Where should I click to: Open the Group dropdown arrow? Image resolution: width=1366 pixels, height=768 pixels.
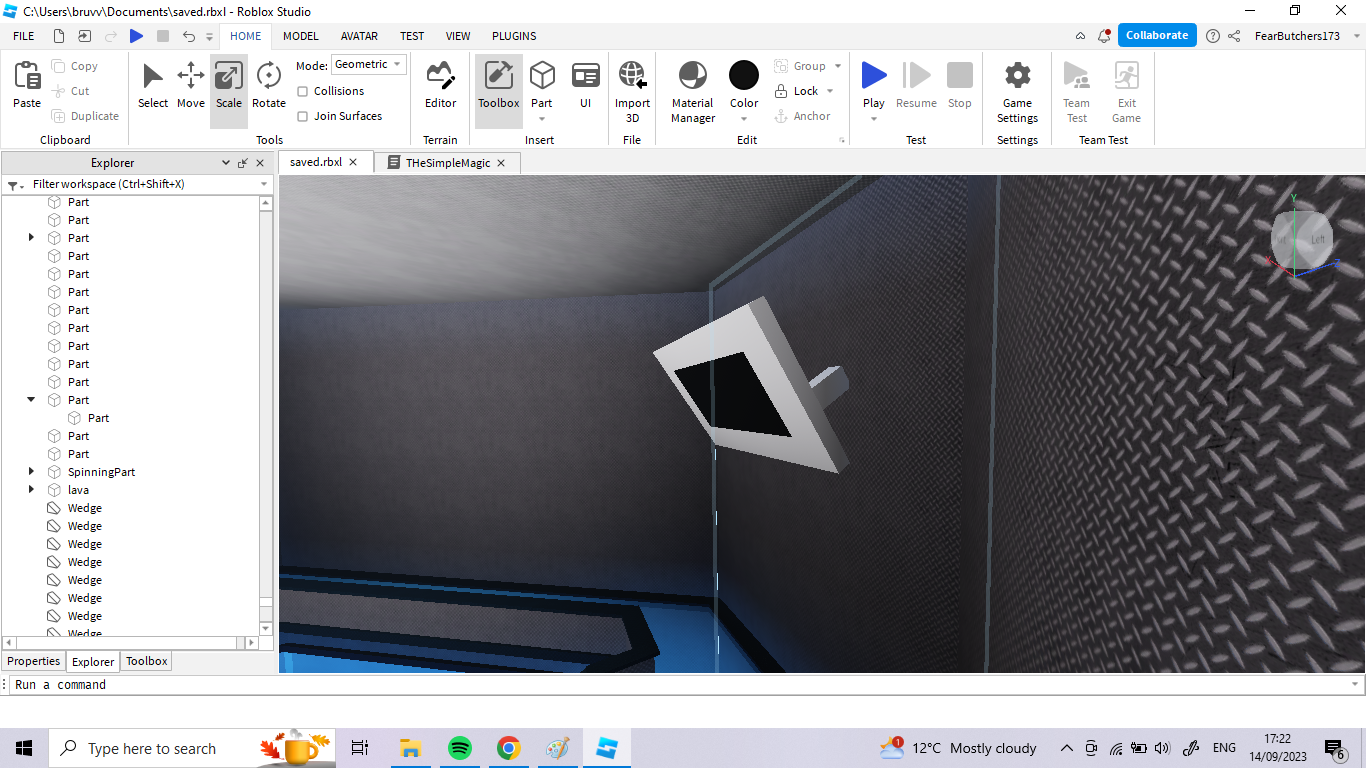tap(838, 66)
